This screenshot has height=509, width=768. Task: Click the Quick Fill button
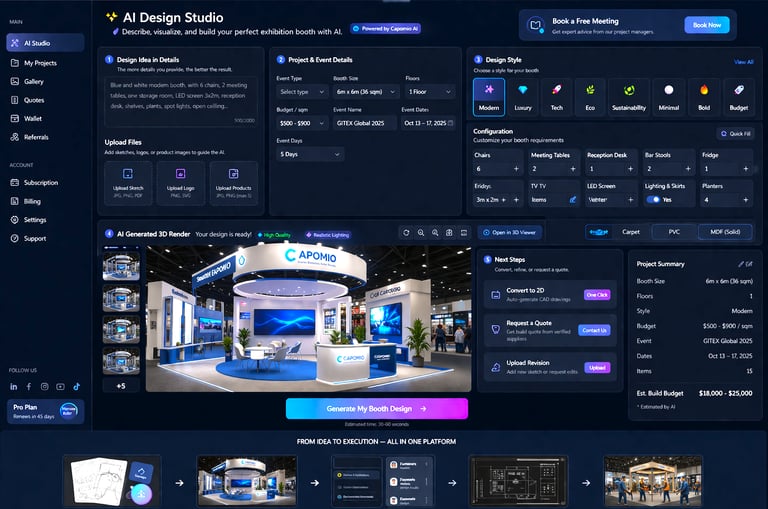735,134
